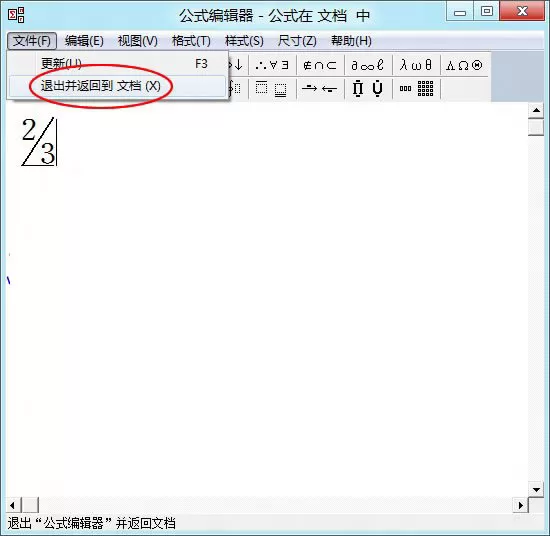Open the labeled arrow templates palette
The height and width of the screenshot is (536, 550).
tap(320, 88)
